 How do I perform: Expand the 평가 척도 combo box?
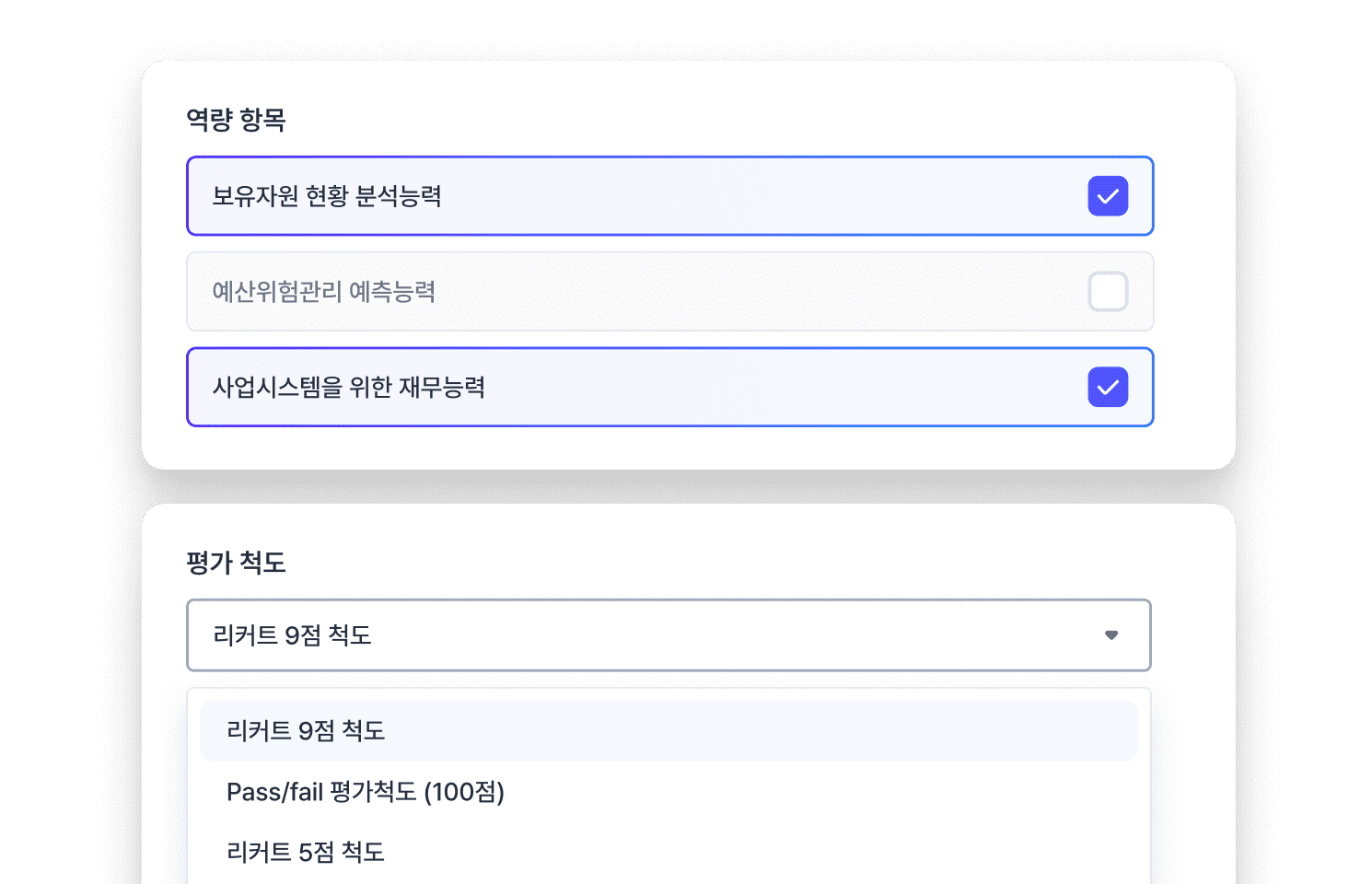point(669,634)
